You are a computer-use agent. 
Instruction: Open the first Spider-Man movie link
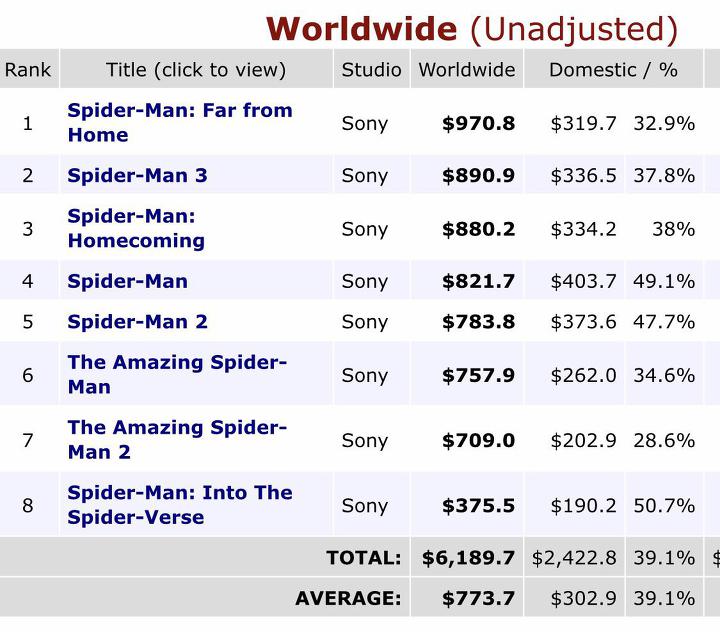tap(127, 281)
